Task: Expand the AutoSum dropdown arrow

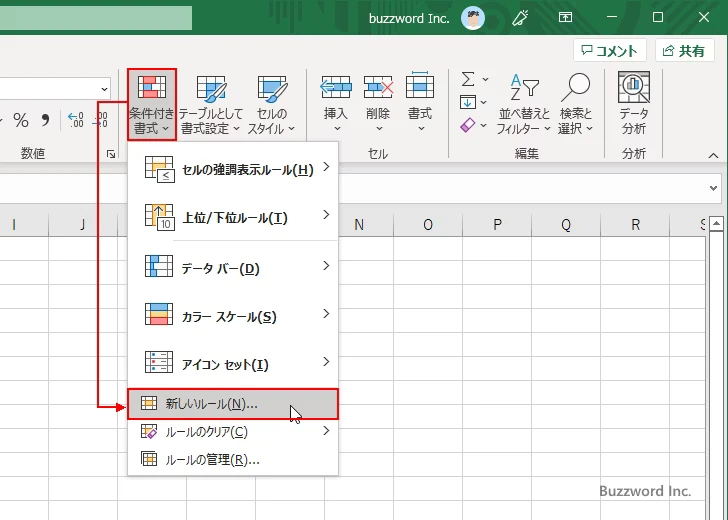Action: click(485, 79)
